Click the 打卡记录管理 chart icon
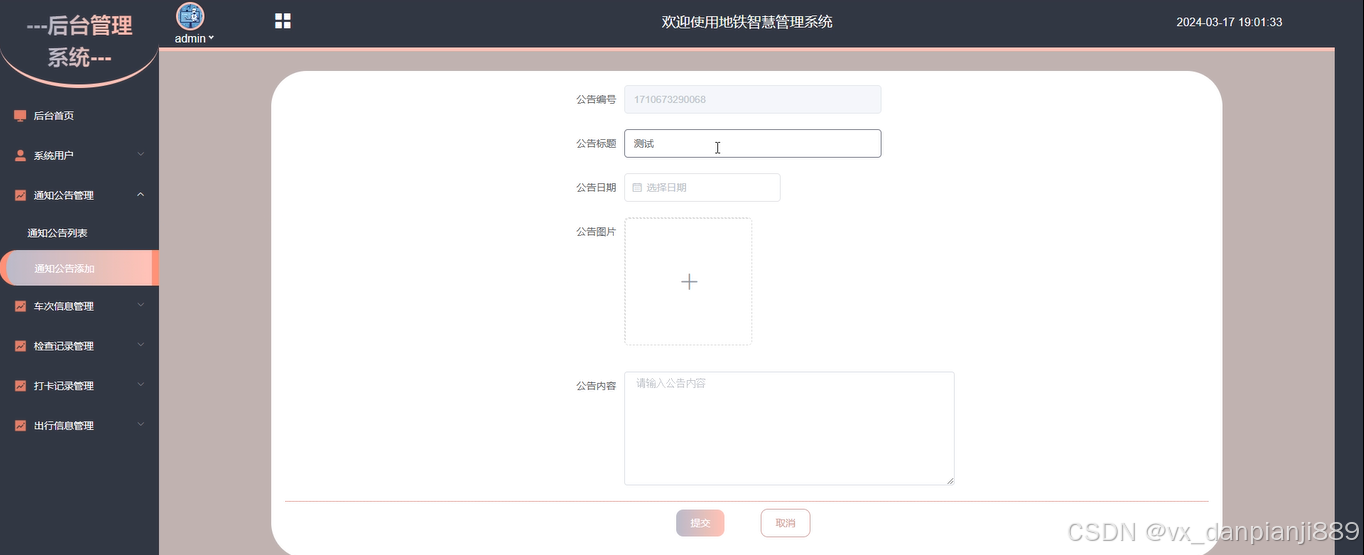This screenshot has height=555, width=1364. point(20,386)
